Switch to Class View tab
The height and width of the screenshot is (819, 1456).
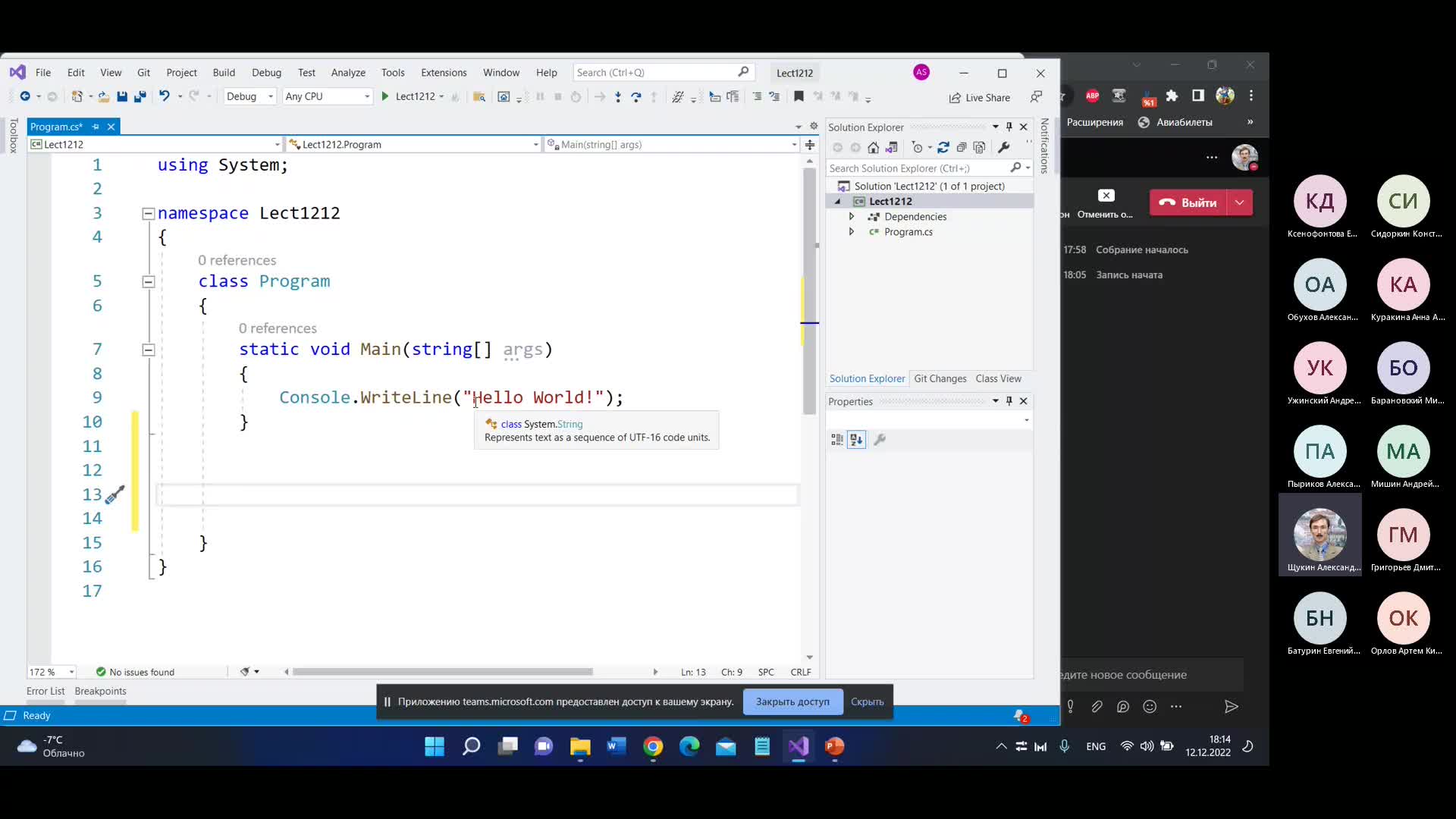(x=998, y=379)
